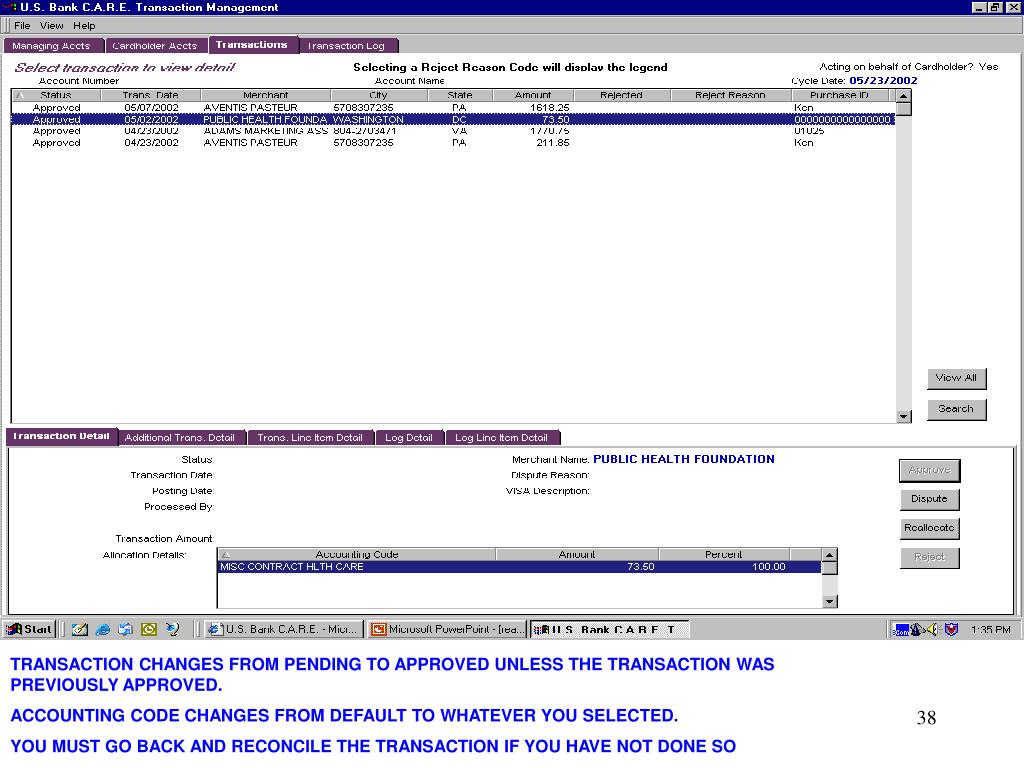Open the Log Detail tab
Screen dimensions: 1024x768
(409, 438)
